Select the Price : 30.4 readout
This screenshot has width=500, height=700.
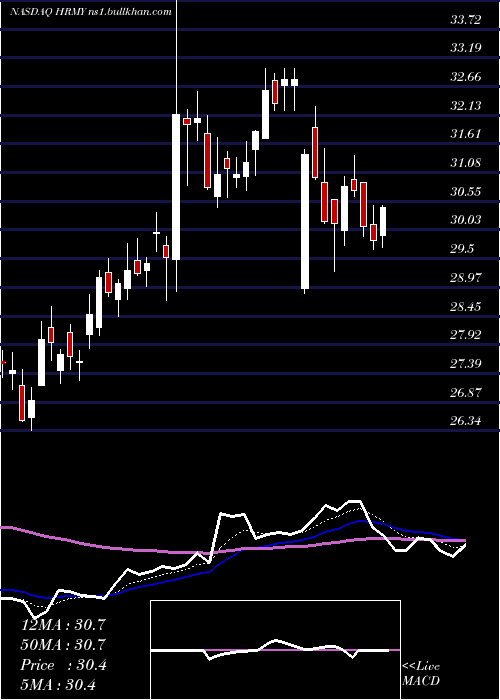click(x=63, y=665)
